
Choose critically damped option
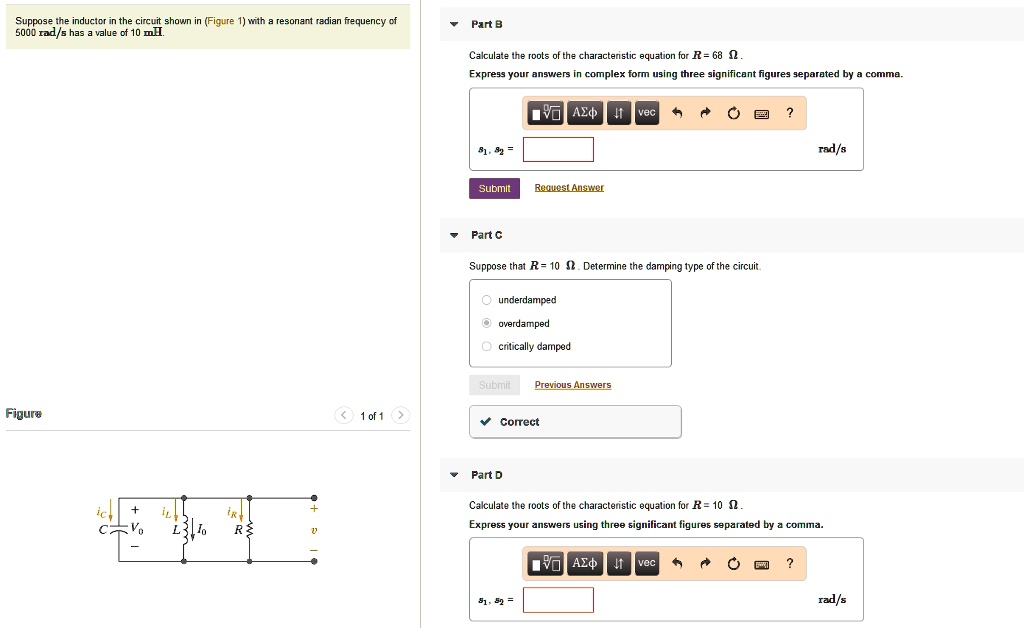coord(486,347)
